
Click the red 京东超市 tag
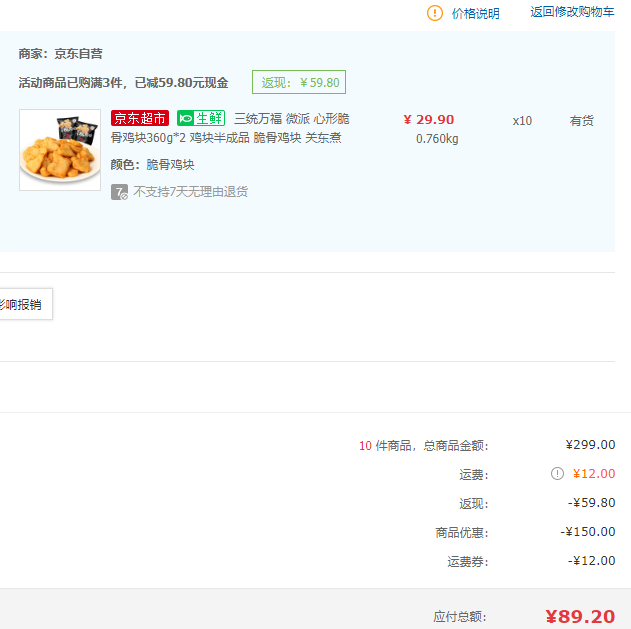click(140, 118)
